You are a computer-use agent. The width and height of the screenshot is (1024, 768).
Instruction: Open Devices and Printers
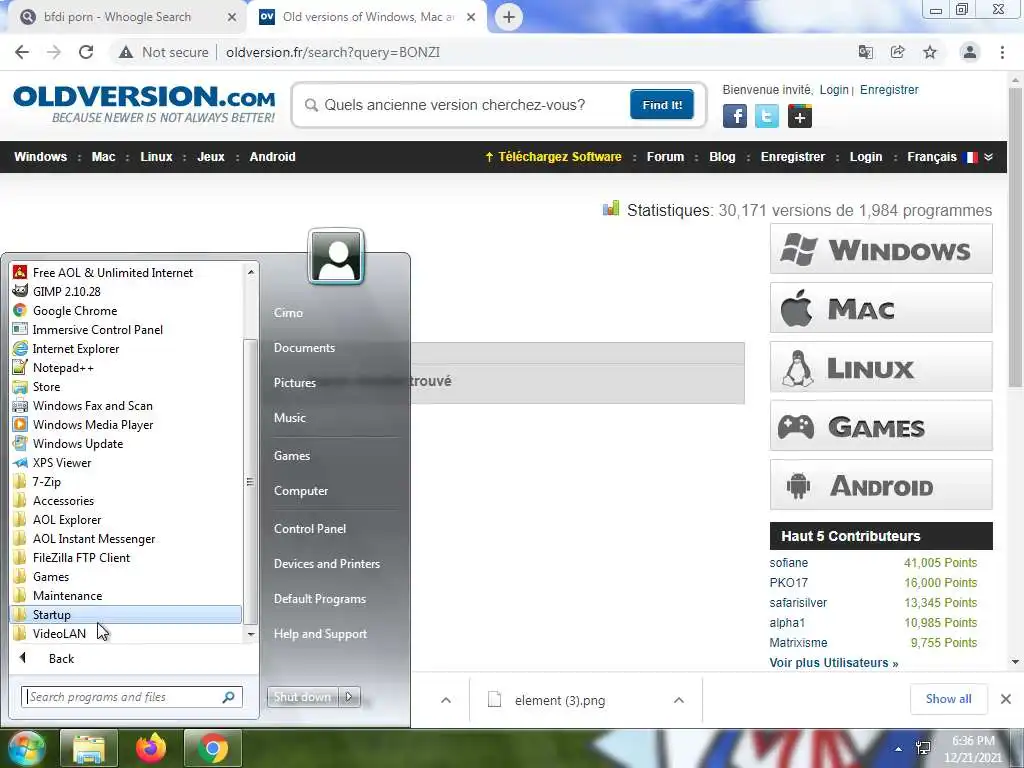(x=327, y=564)
